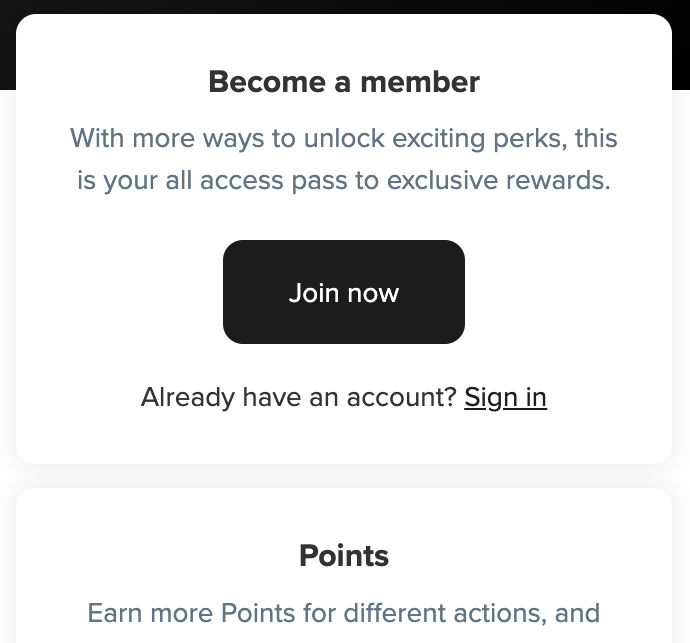Viewport: 690px width, 643px height.
Task: Click the gray gap between the cards
Action: (344, 476)
